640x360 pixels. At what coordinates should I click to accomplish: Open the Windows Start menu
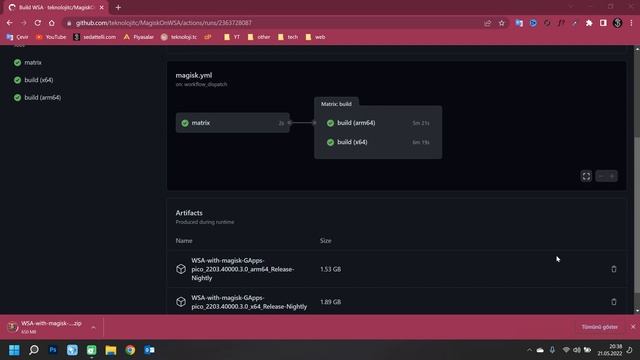click(14, 350)
